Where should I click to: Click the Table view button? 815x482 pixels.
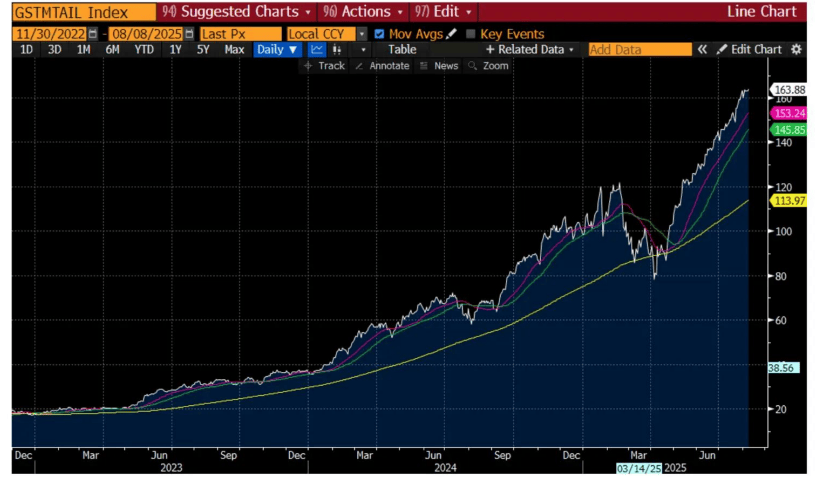[x=402, y=50]
